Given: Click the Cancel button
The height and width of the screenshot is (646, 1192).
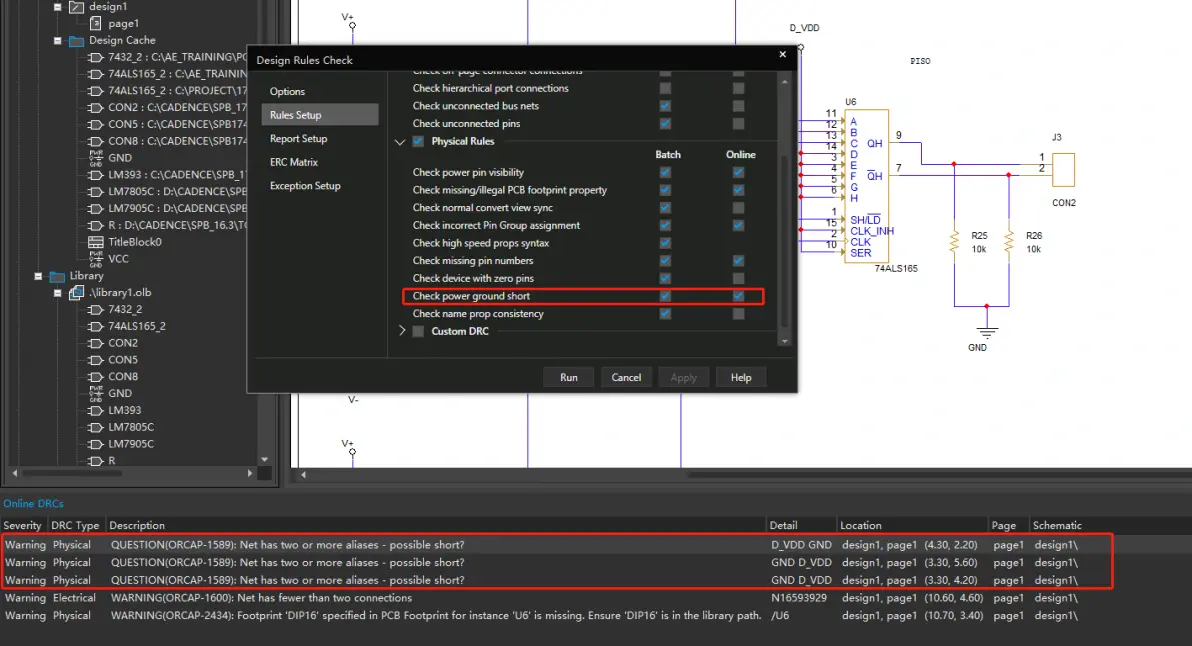Looking at the screenshot, I should pyautogui.click(x=626, y=377).
